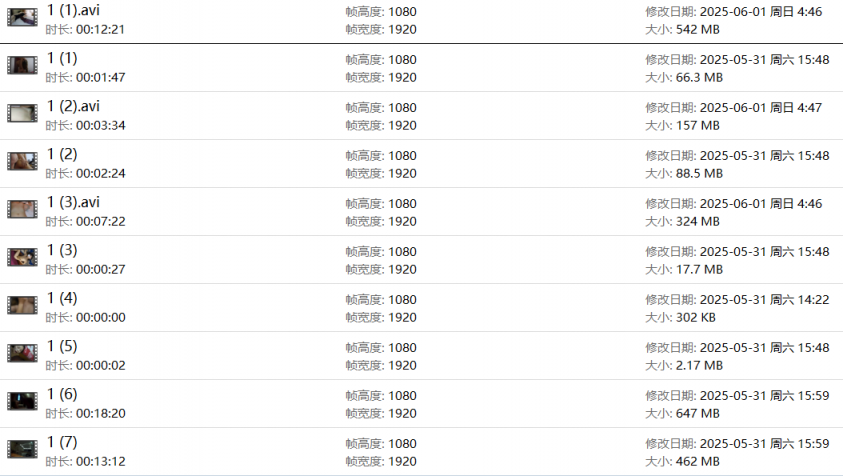Select the 1 (2) file thumbnail icon
The height and width of the screenshot is (476, 843).
(x=22, y=161)
